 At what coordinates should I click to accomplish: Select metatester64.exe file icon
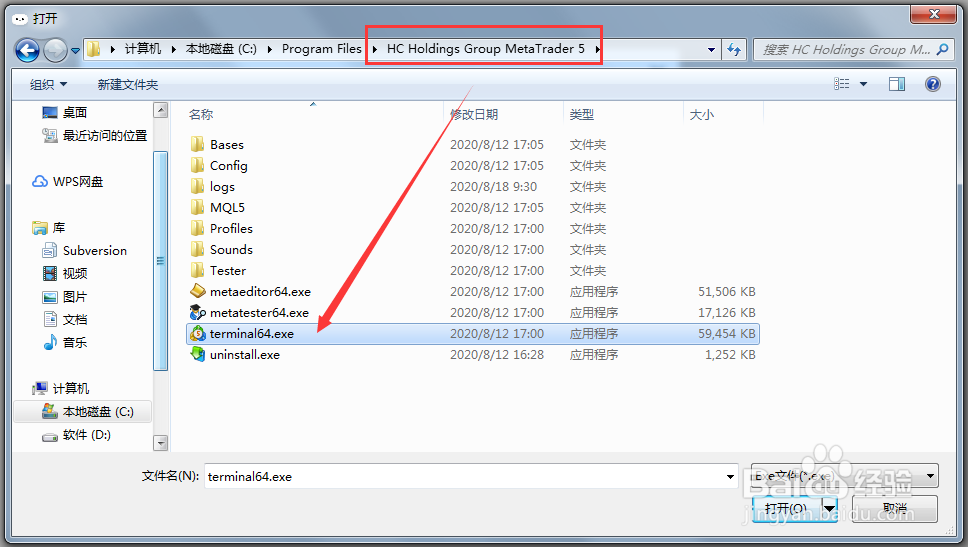pos(198,312)
